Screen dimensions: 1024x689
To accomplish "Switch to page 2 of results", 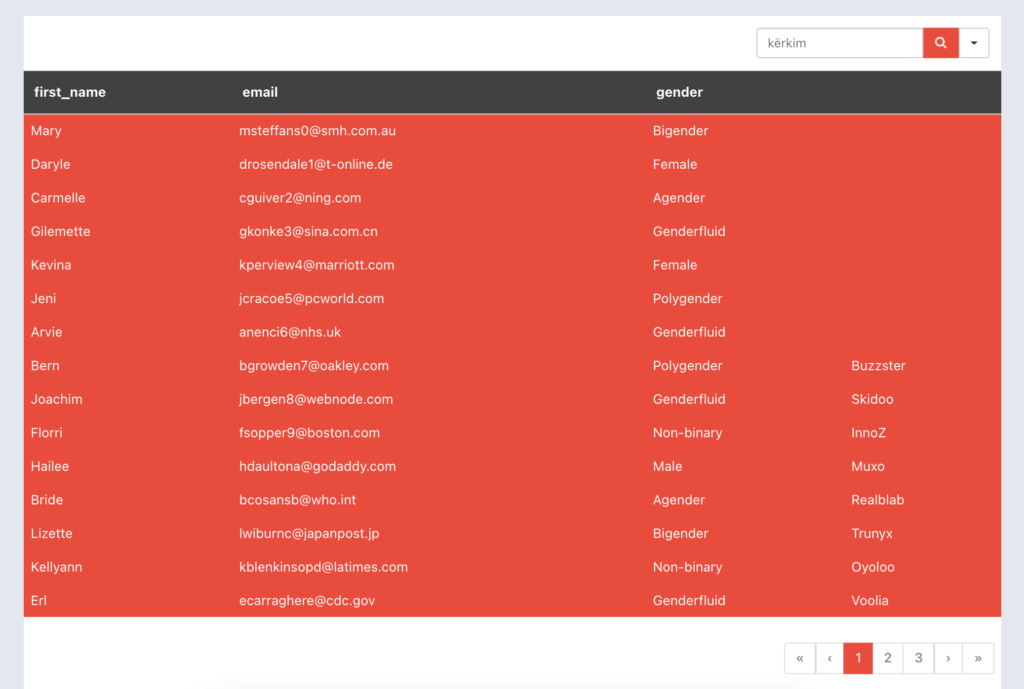I will [x=888, y=658].
